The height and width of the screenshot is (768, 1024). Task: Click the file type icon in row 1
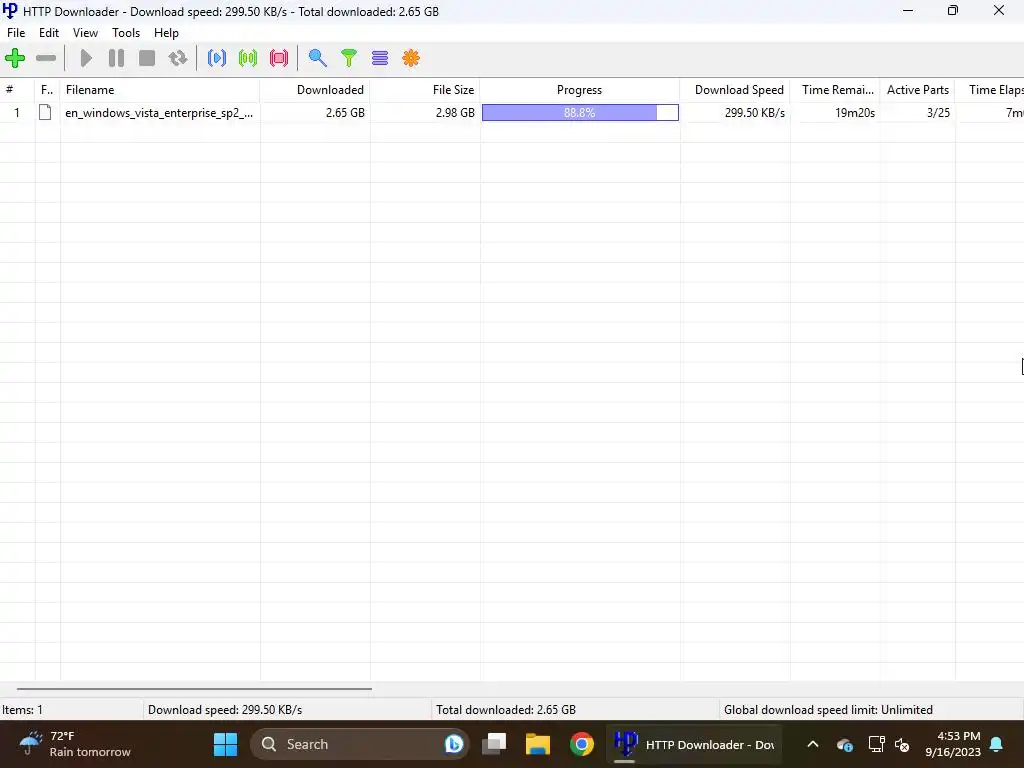45,112
